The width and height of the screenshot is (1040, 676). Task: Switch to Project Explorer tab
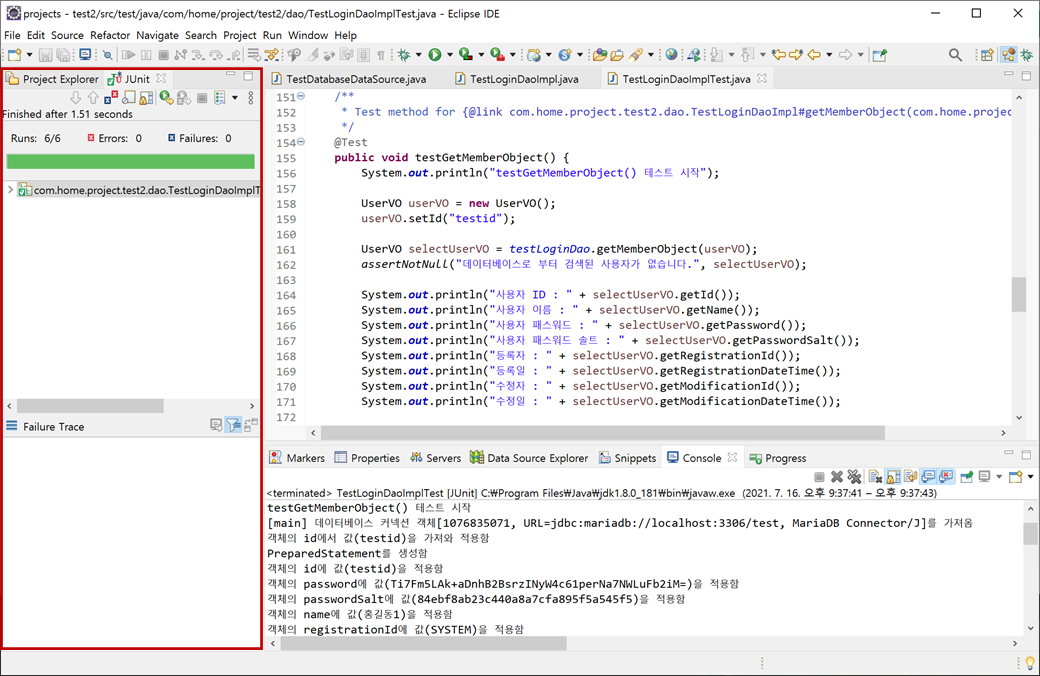coord(53,79)
